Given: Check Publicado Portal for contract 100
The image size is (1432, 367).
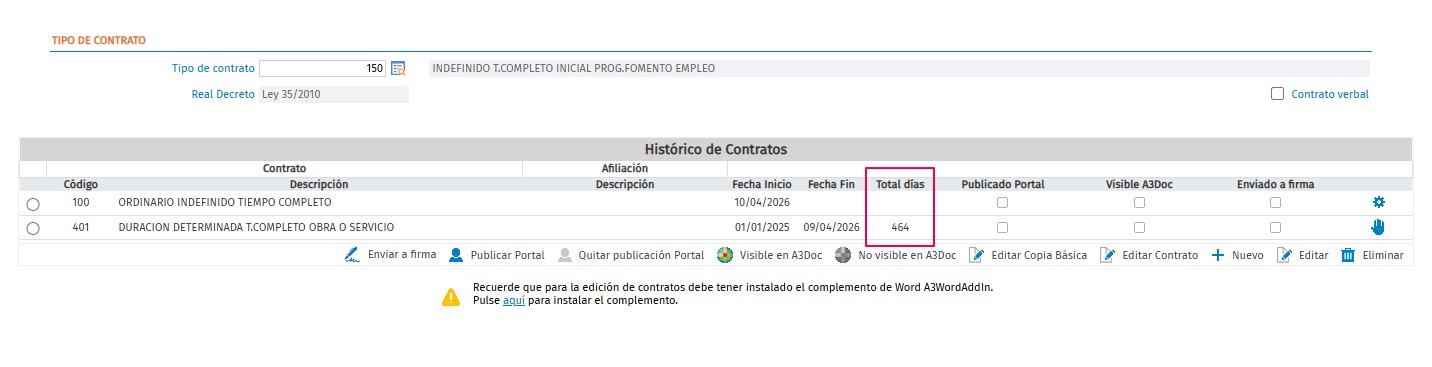Looking at the screenshot, I should [x=1002, y=202].
